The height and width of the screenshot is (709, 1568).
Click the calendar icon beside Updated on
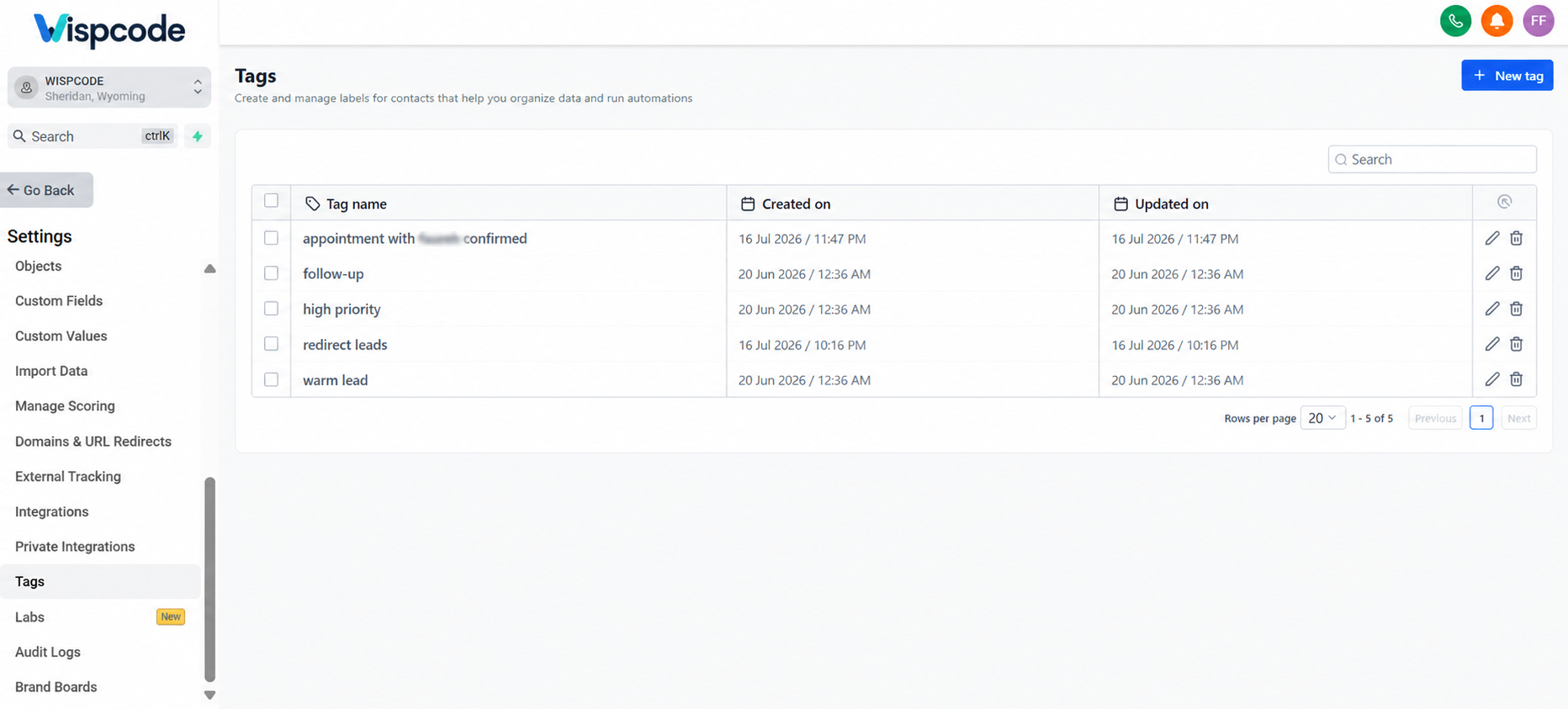1120,204
